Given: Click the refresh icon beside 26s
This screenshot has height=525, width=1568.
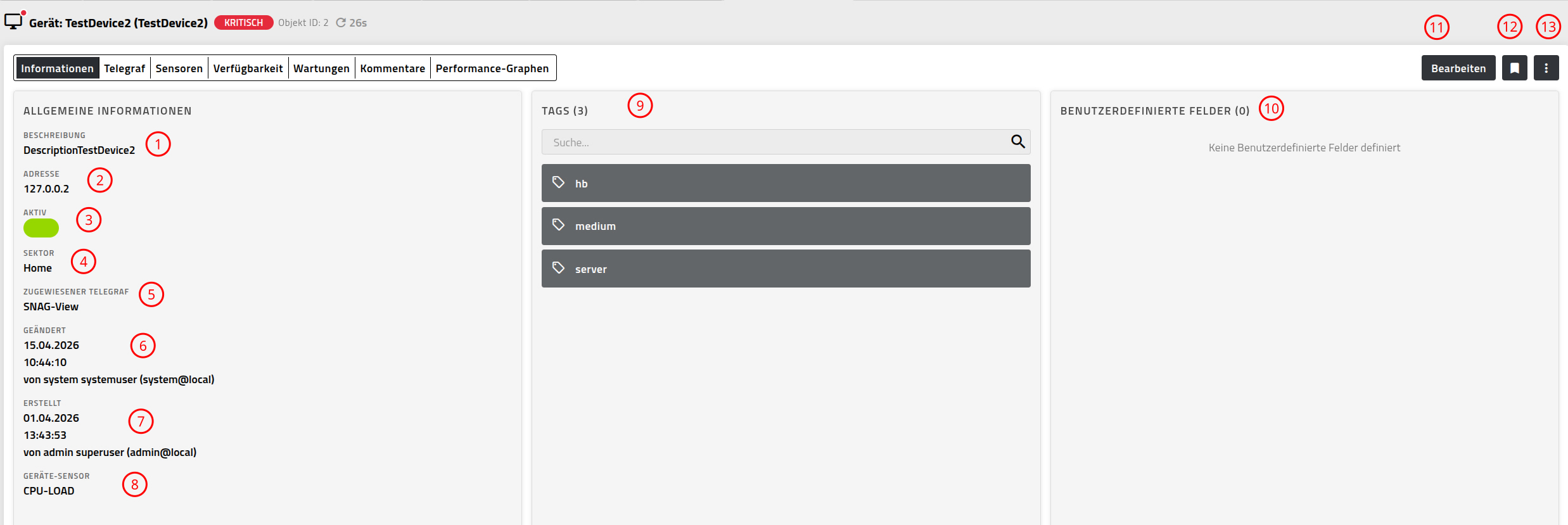Looking at the screenshot, I should pos(341,23).
